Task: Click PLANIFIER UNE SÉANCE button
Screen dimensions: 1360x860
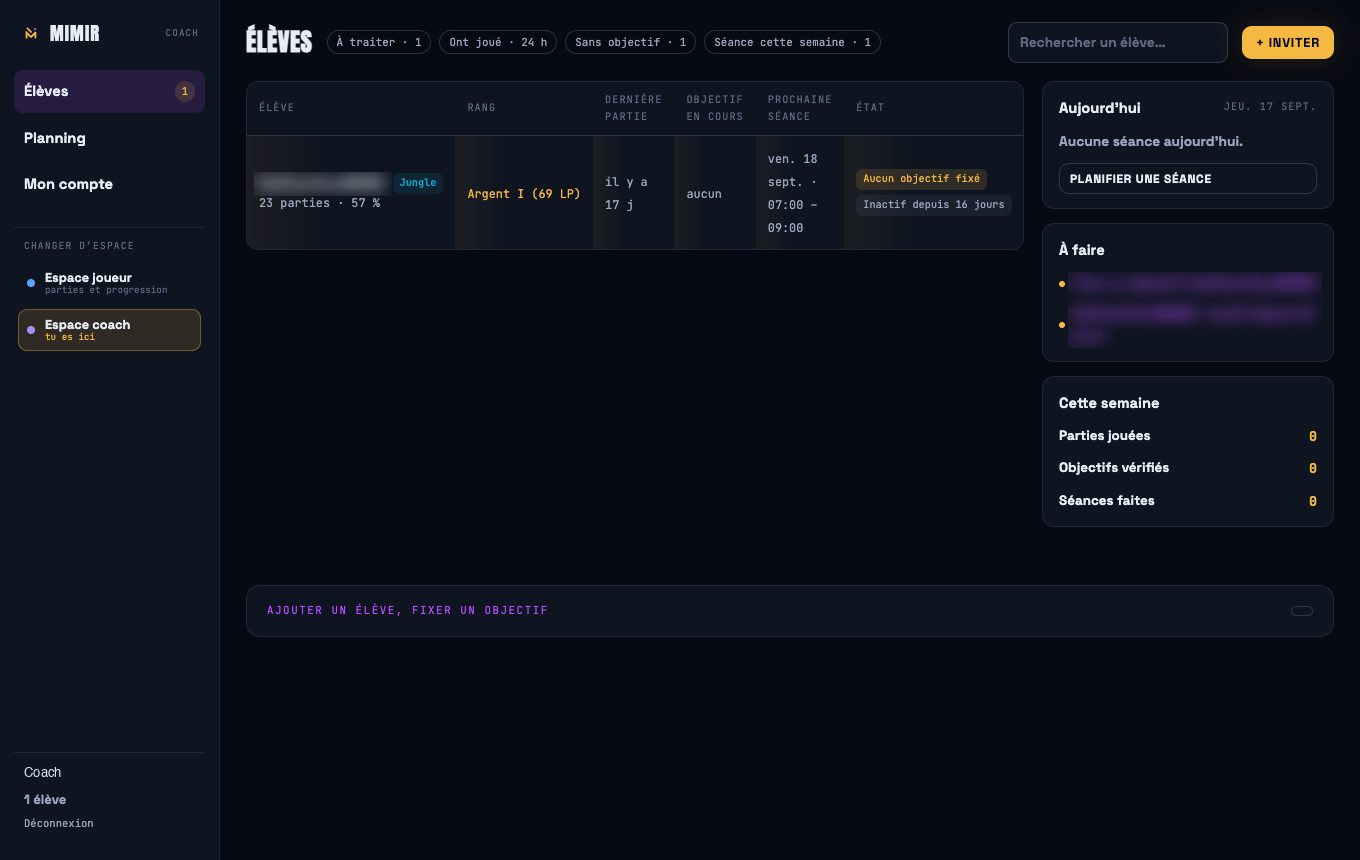Action: point(1187,179)
